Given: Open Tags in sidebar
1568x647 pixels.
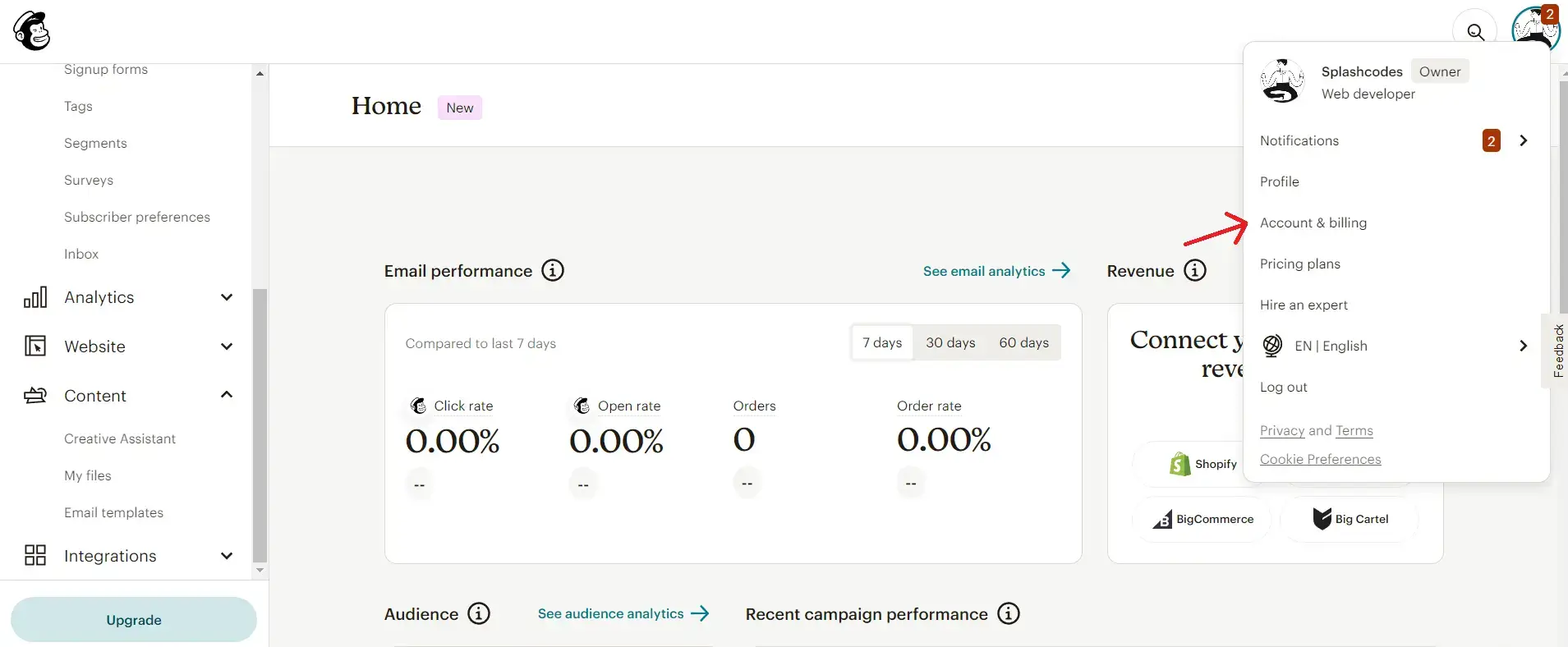Looking at the screenshot, I should [78, 106].
